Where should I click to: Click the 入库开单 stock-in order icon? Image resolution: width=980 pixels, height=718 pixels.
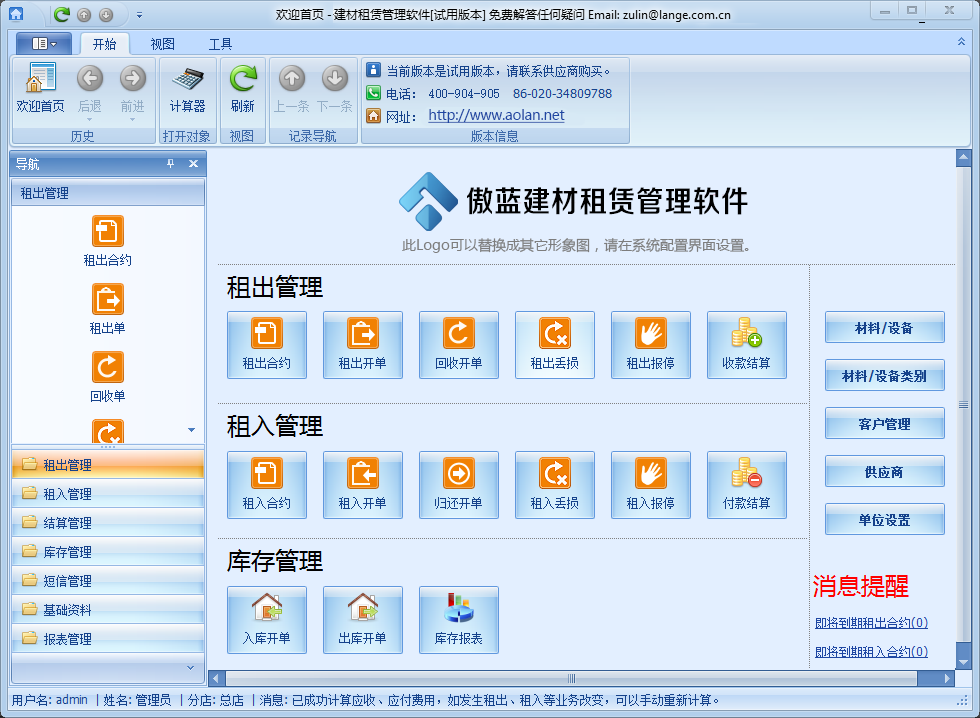coord(267,619)
